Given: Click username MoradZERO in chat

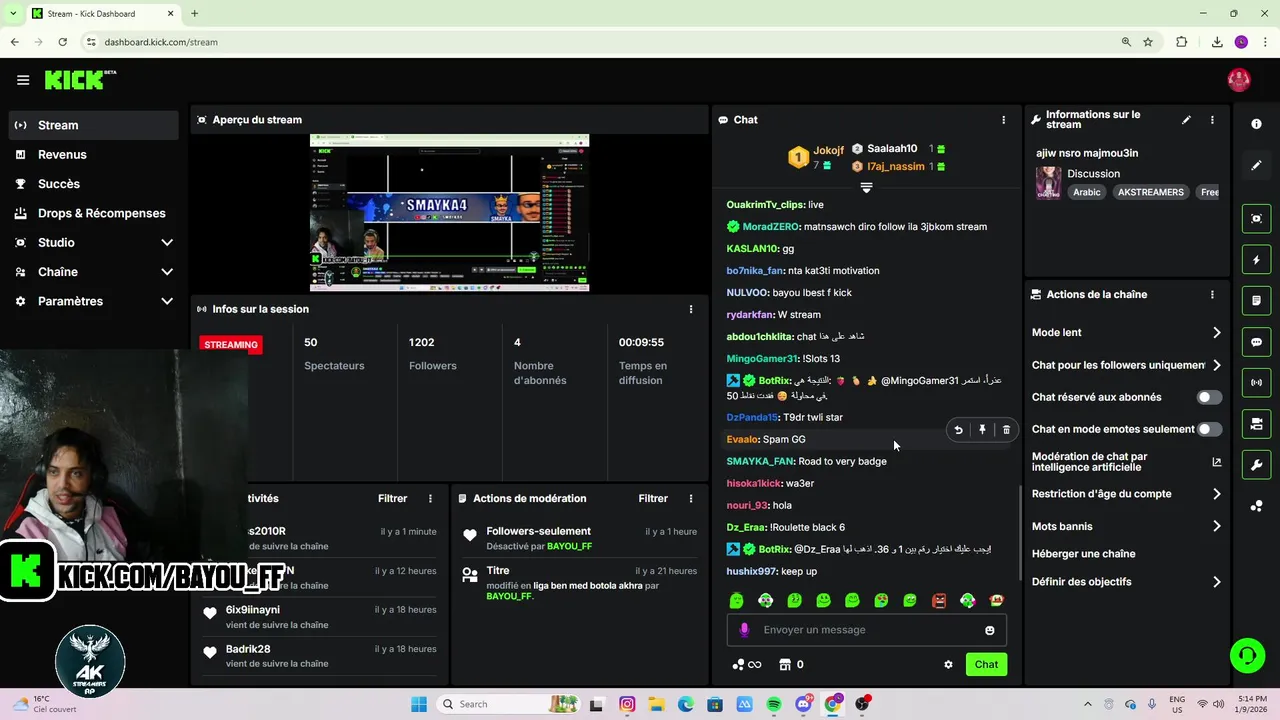Looking at the screenshot, I should [770, 227].
